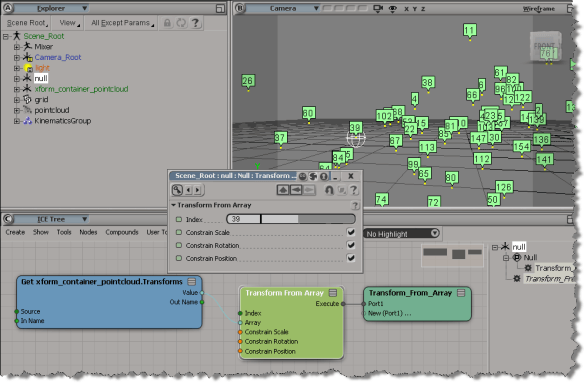Open Explorer help question mark icon
The height and width of the screenshot is (383, 584).
195,23
